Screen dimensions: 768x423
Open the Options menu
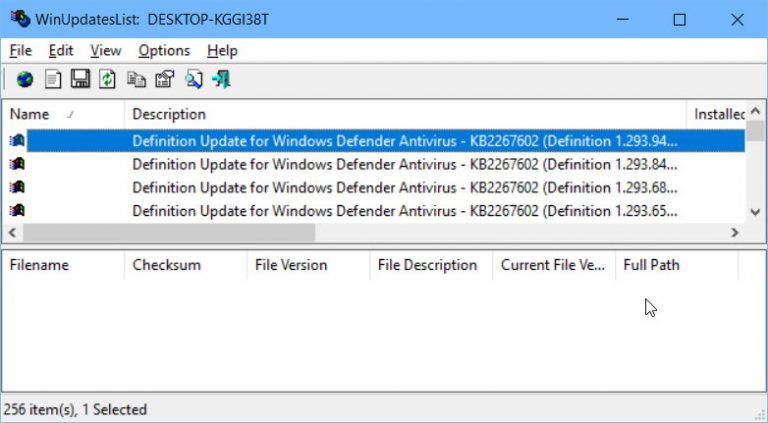coord(164,50)
